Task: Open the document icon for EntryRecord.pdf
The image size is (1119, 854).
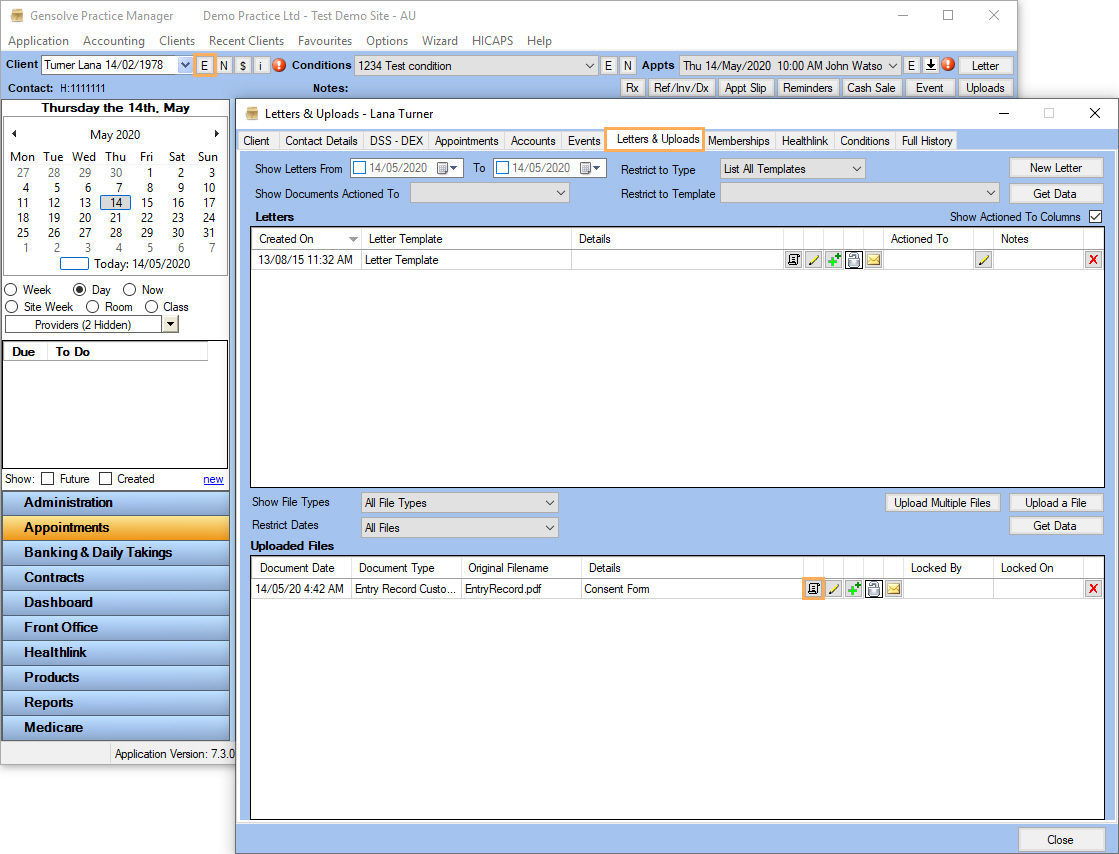Action: (x=813, y=589)
